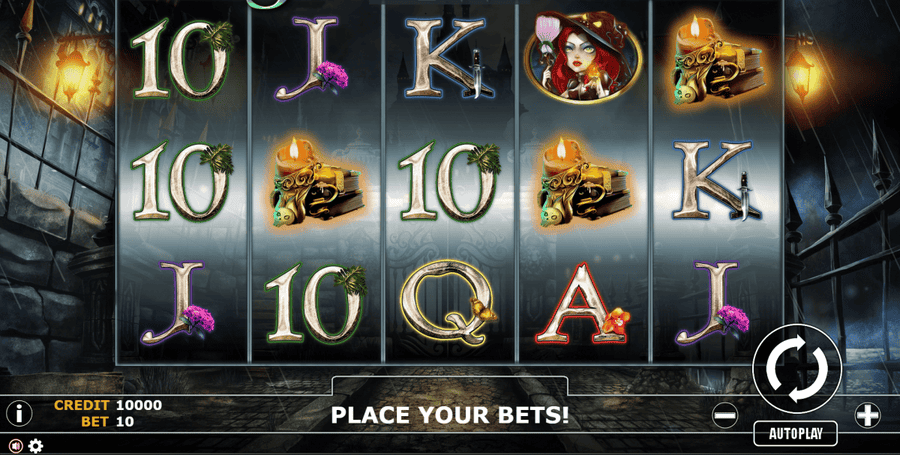Open settings gear icon
The height and width of the screenshot is (455, 900).
pos(35,445)
